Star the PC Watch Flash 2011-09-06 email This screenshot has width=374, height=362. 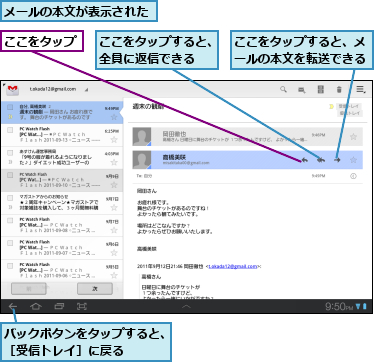[x=114, y=276]
